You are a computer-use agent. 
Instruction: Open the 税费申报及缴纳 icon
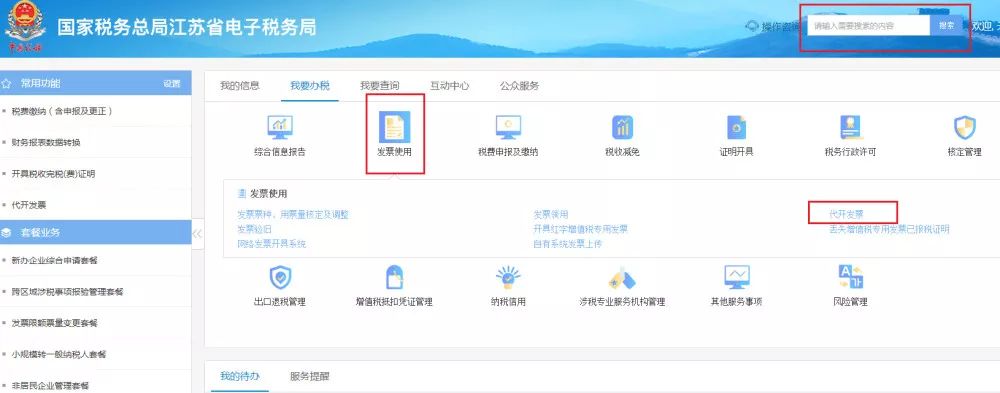pos(508,127)
